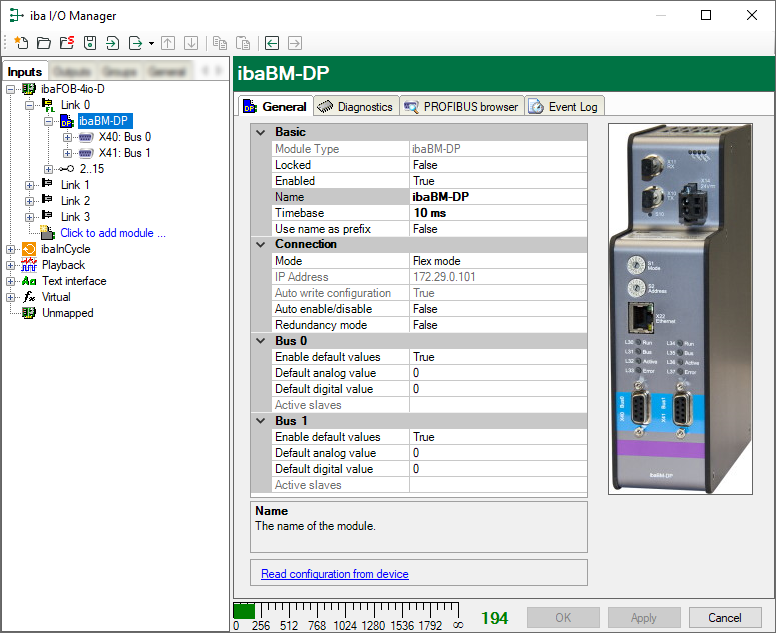This screenshot has width=776, height=633.
Task: Click the X40: Bus 0 connector icon
Action: point(85,137)
